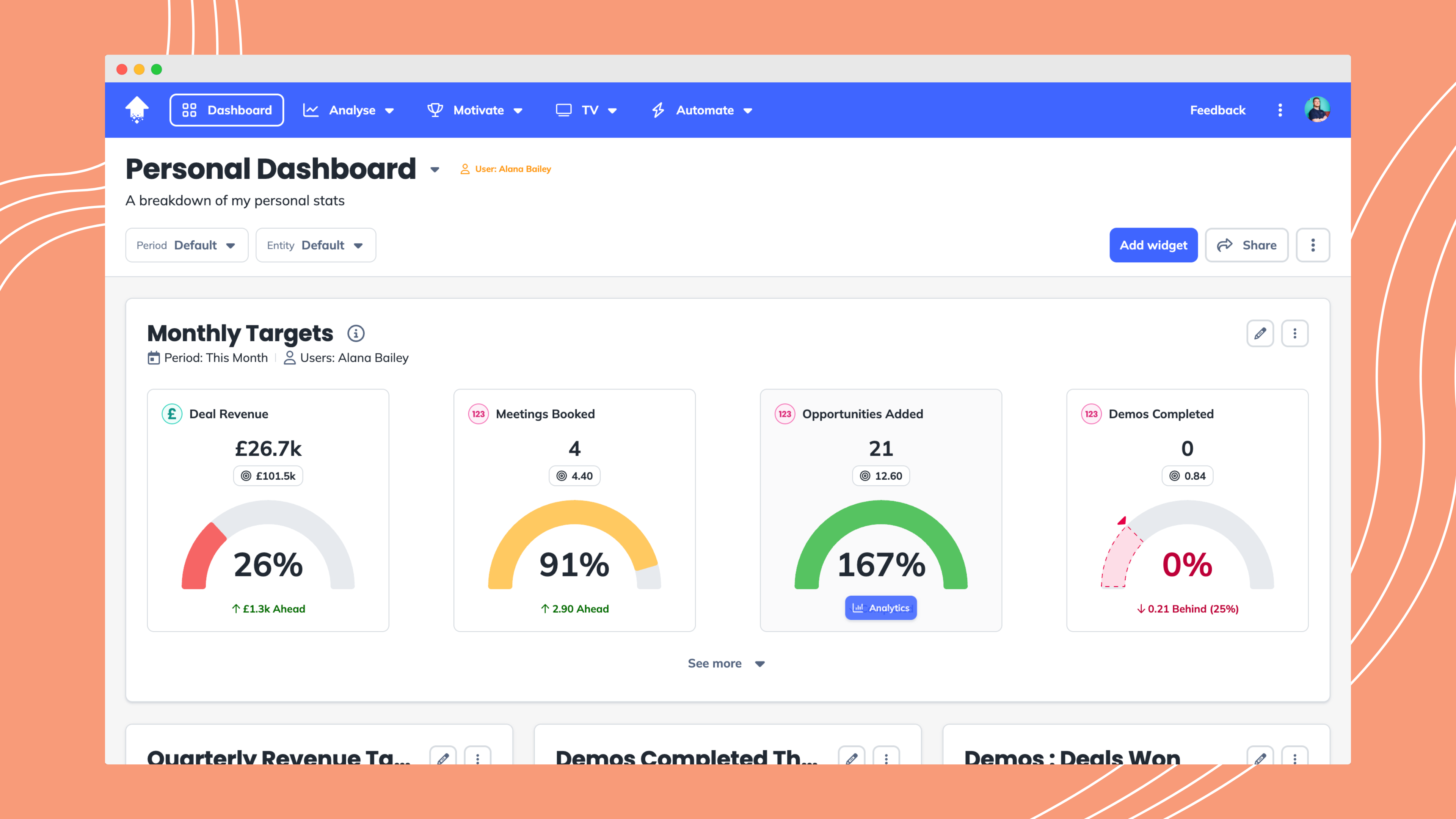Click the edit pencil on Monthly Targets widget
Screen dimensions: 1456x819
tap(1260, 334)
